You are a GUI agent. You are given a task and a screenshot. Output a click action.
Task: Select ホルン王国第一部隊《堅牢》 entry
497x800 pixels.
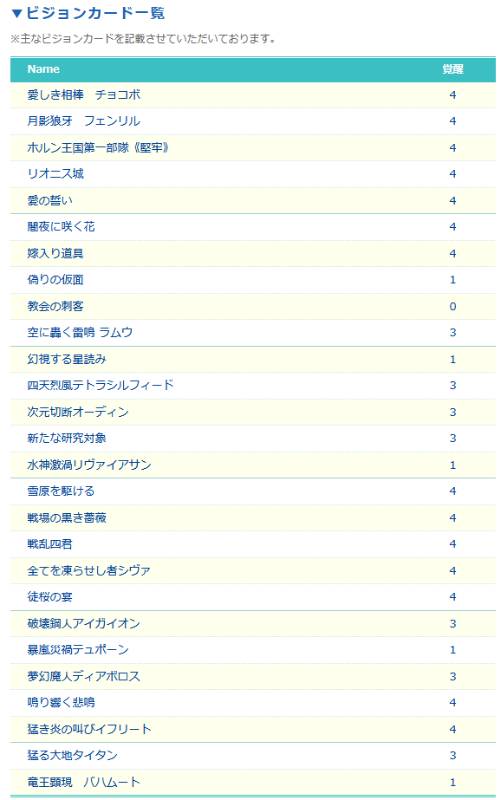coord(98,148)
